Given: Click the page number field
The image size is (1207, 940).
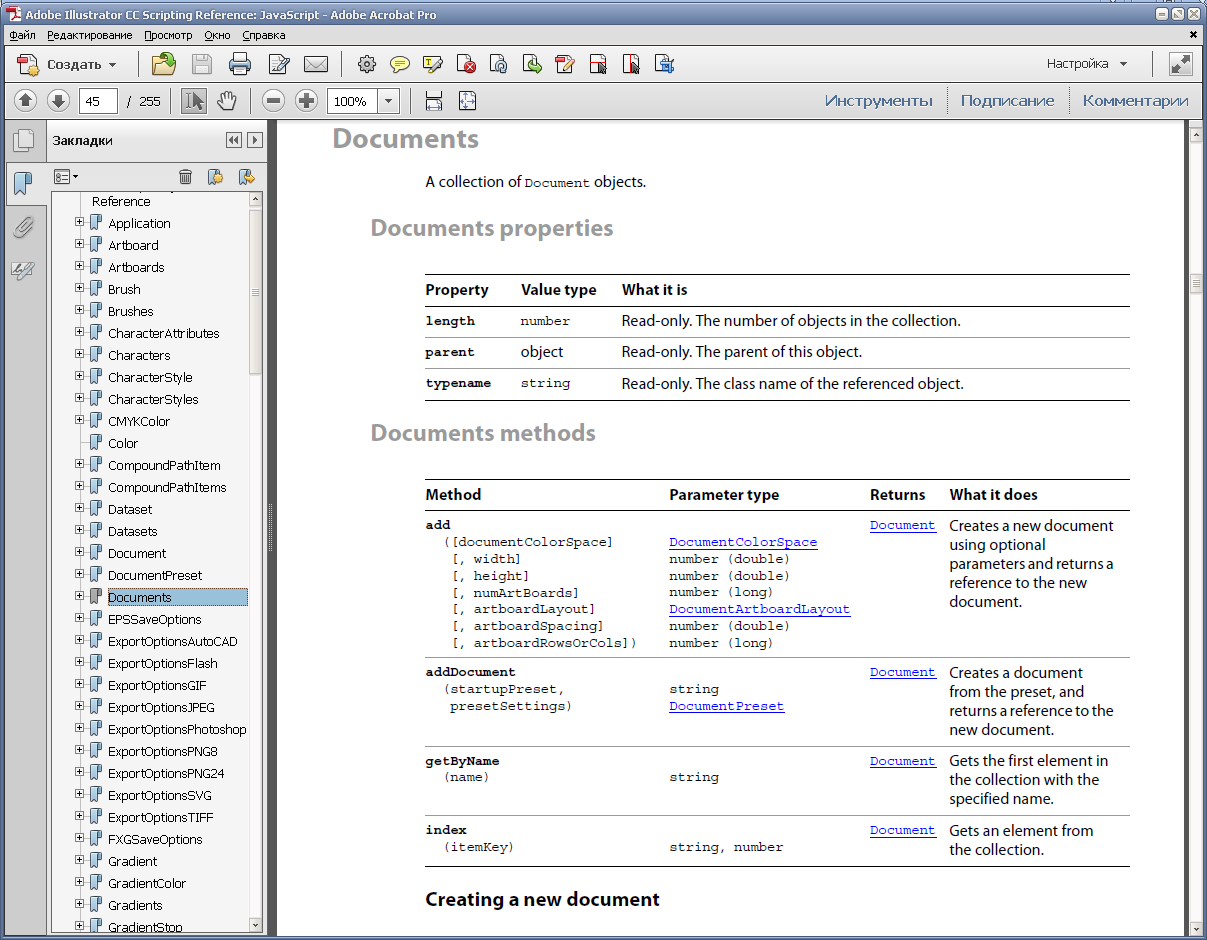Looking at the screenshot, I should point(98,101).
